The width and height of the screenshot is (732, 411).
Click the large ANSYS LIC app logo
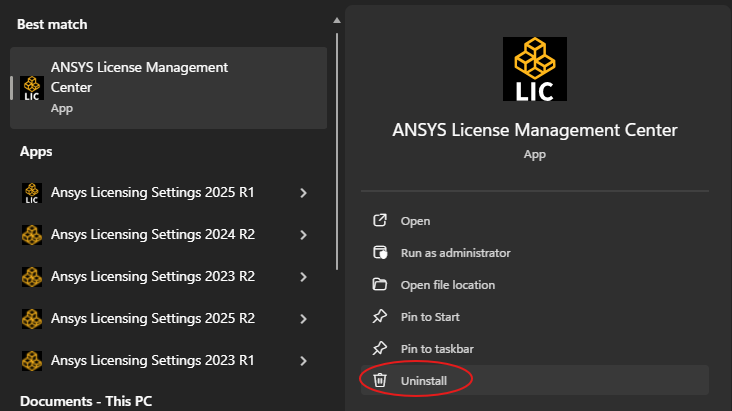534,69
